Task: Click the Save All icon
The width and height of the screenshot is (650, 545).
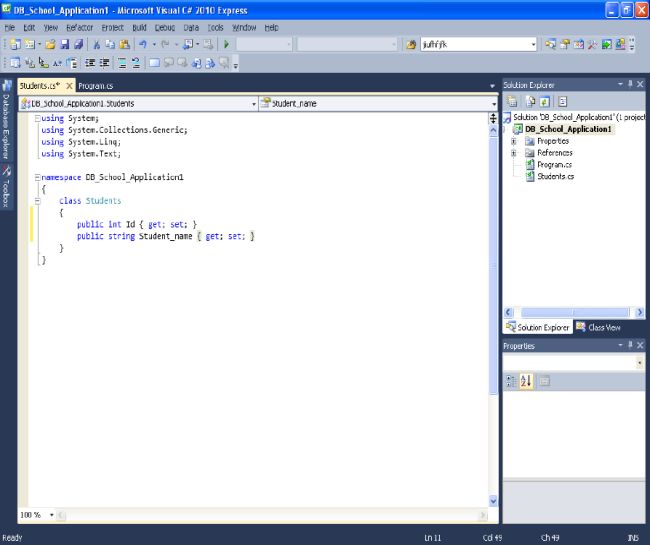Action: tap(78, 44)
